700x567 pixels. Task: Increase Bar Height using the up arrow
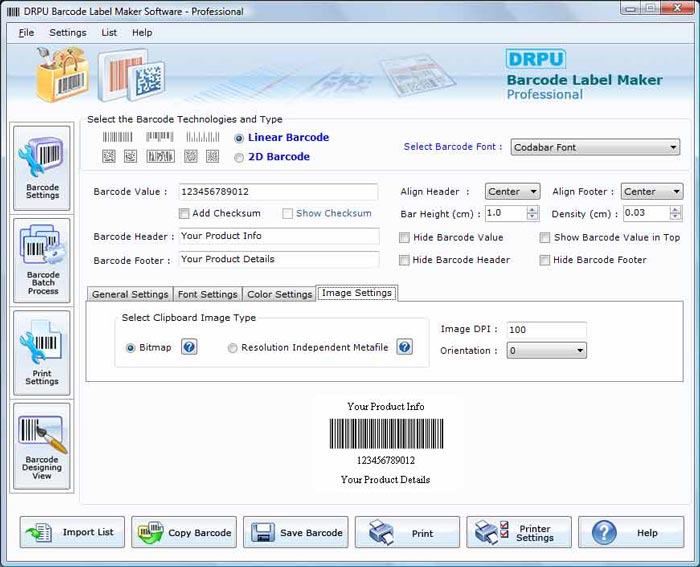(532, 210)
